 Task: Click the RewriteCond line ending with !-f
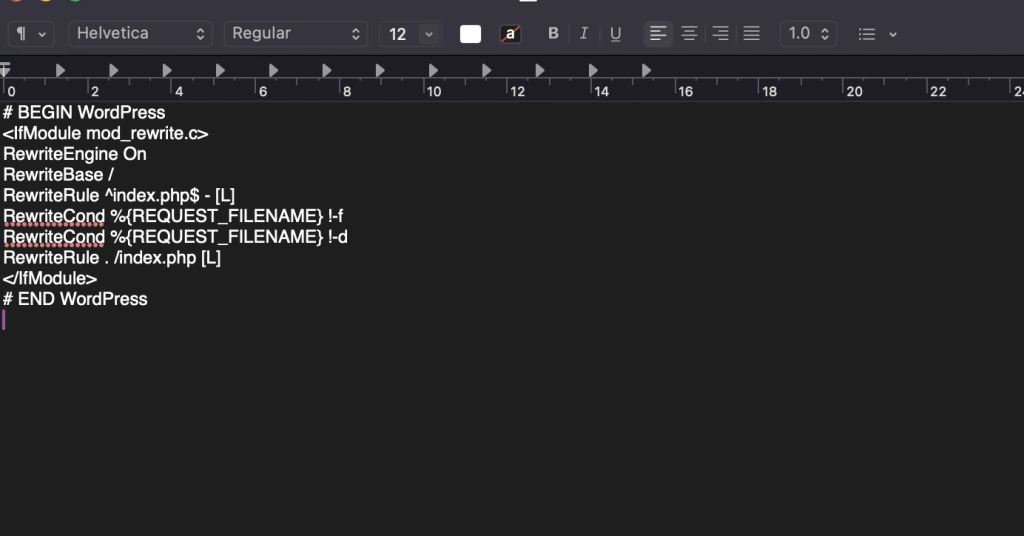pyautogui.click(x=173, y=216)
